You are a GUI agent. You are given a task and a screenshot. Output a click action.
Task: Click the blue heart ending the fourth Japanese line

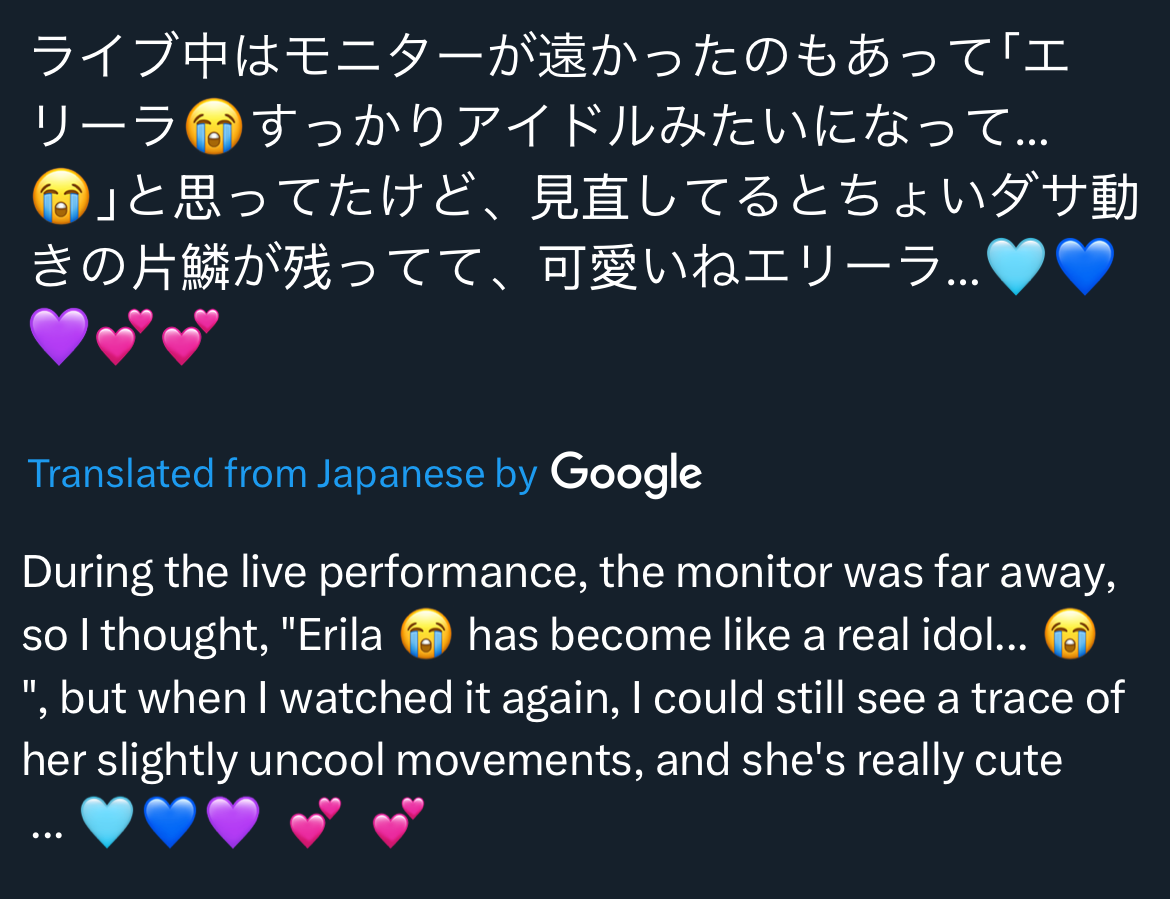click(1084, 267)
